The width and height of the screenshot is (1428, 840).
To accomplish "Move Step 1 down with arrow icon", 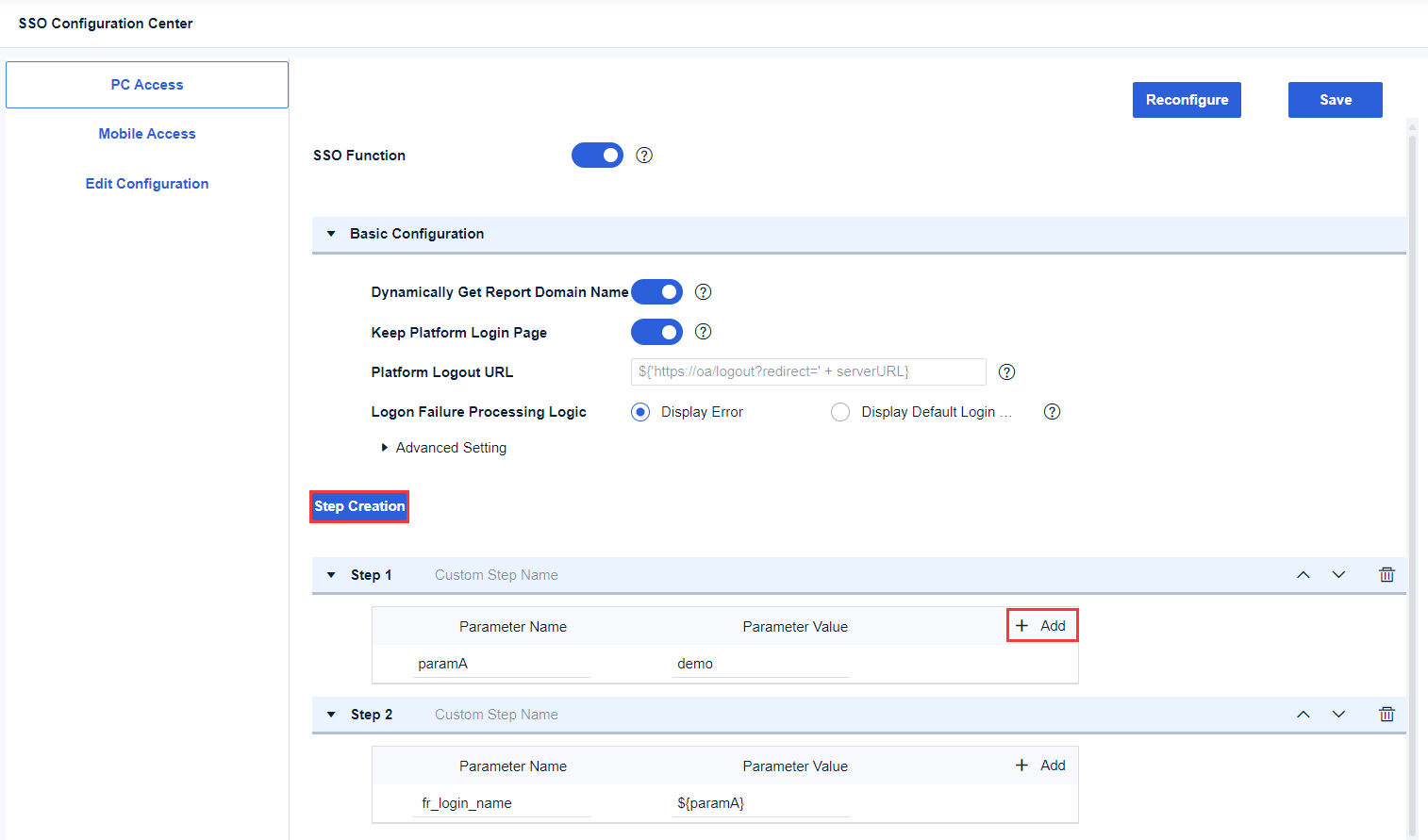I will [1338, 575].
